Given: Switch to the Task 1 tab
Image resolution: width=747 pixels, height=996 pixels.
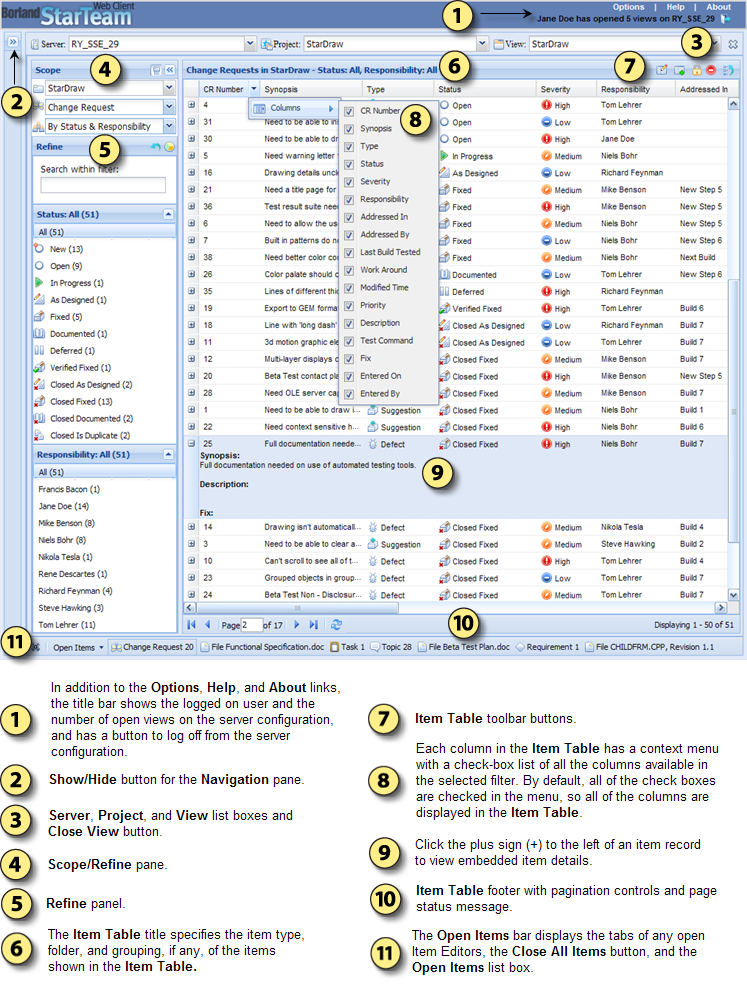Looking at the screenshot, I should tap(347, 647).
